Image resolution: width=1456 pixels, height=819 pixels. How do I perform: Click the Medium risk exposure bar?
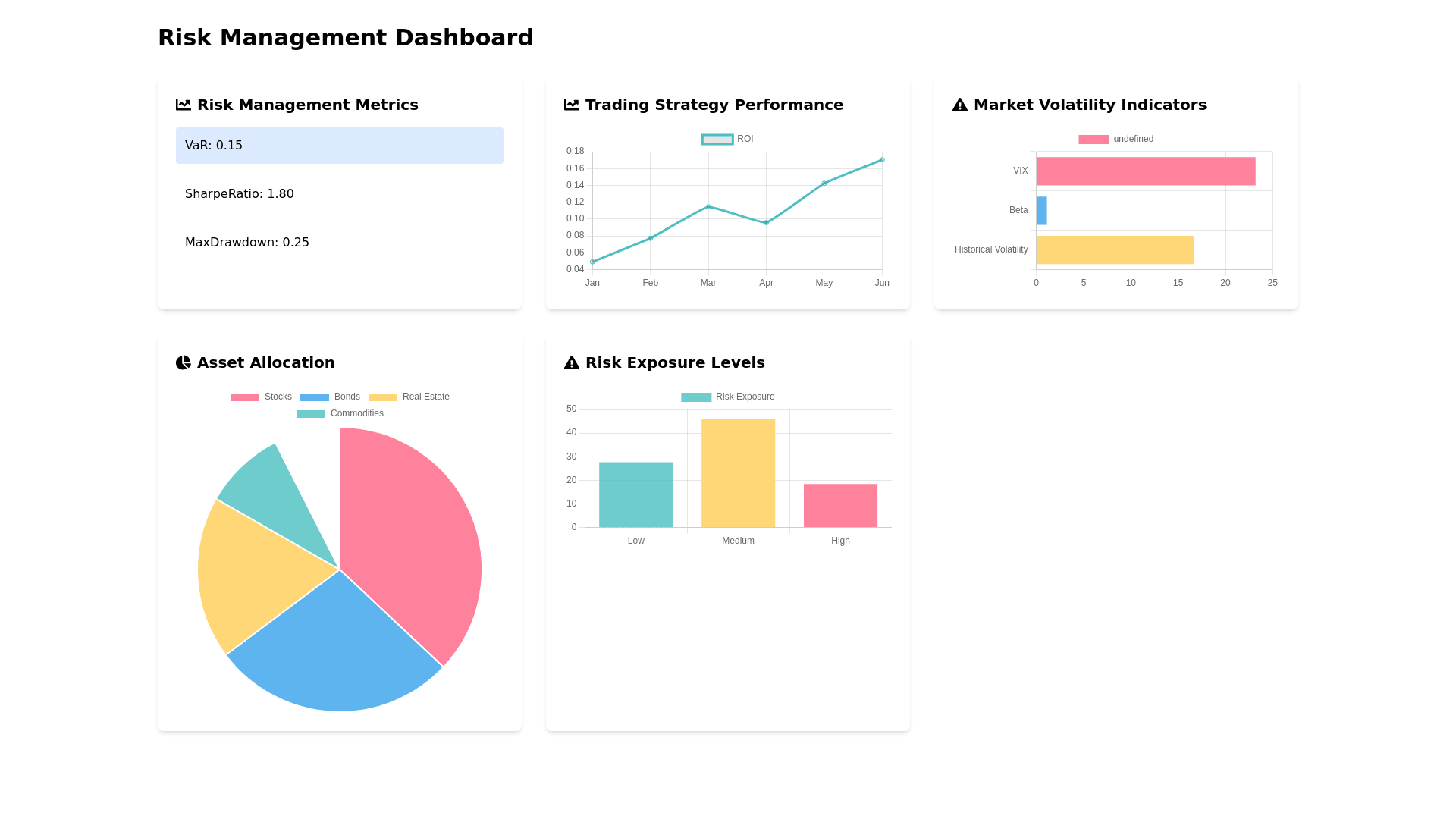click(738, 472)
